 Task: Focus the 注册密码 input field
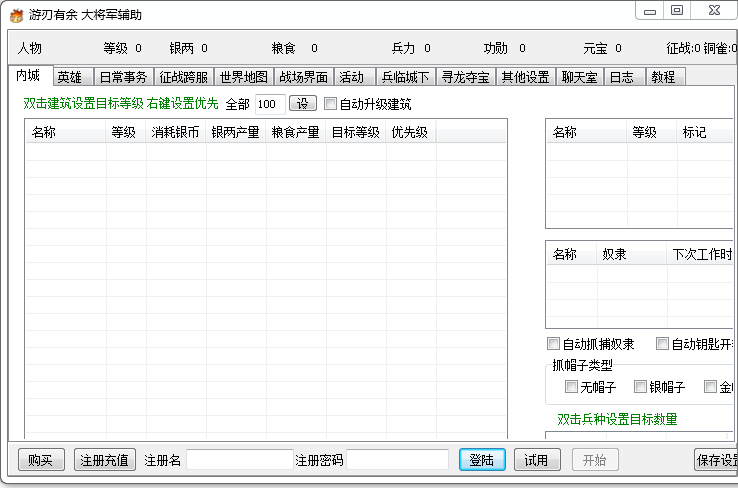398,460
